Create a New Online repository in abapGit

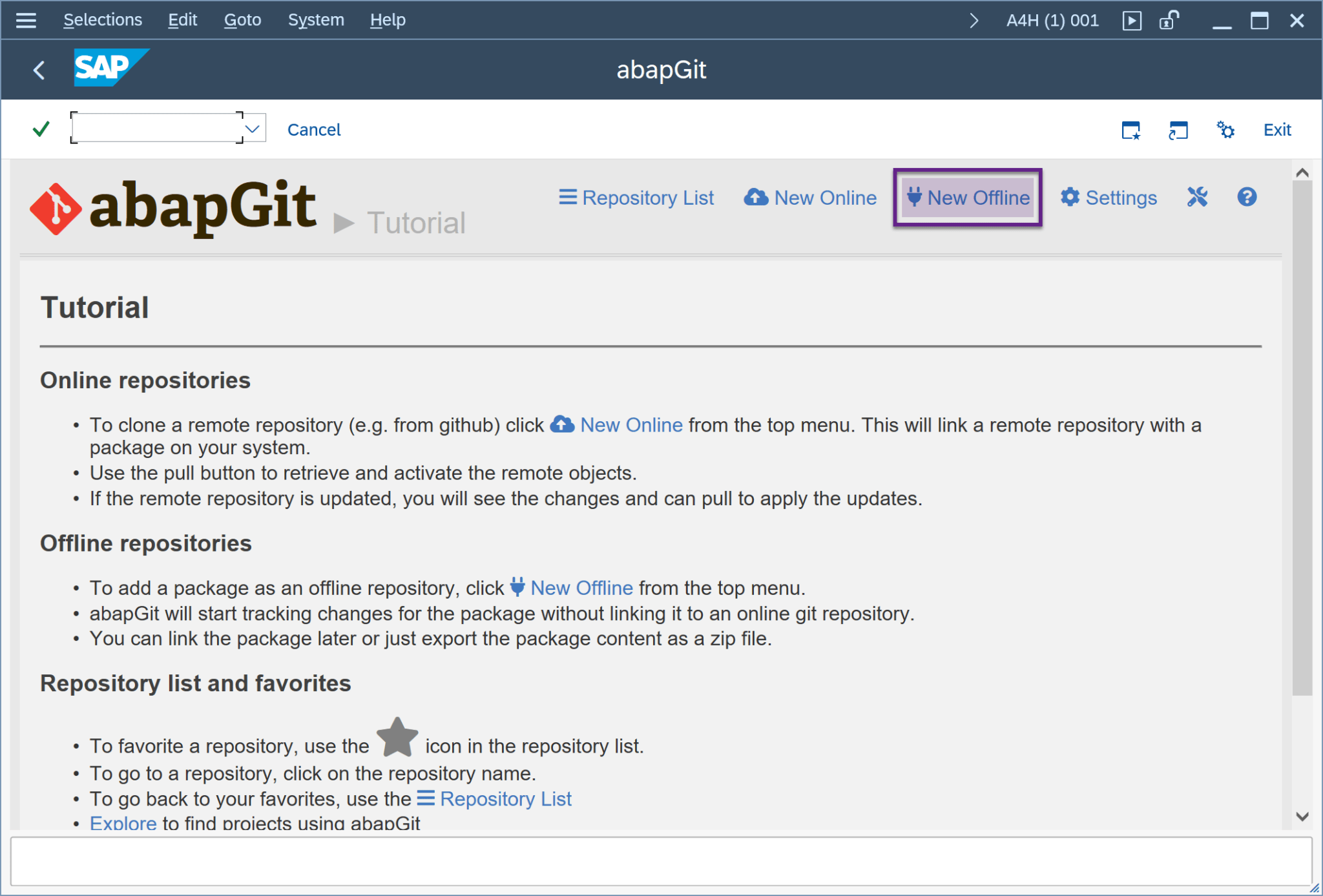coord(810,198)
